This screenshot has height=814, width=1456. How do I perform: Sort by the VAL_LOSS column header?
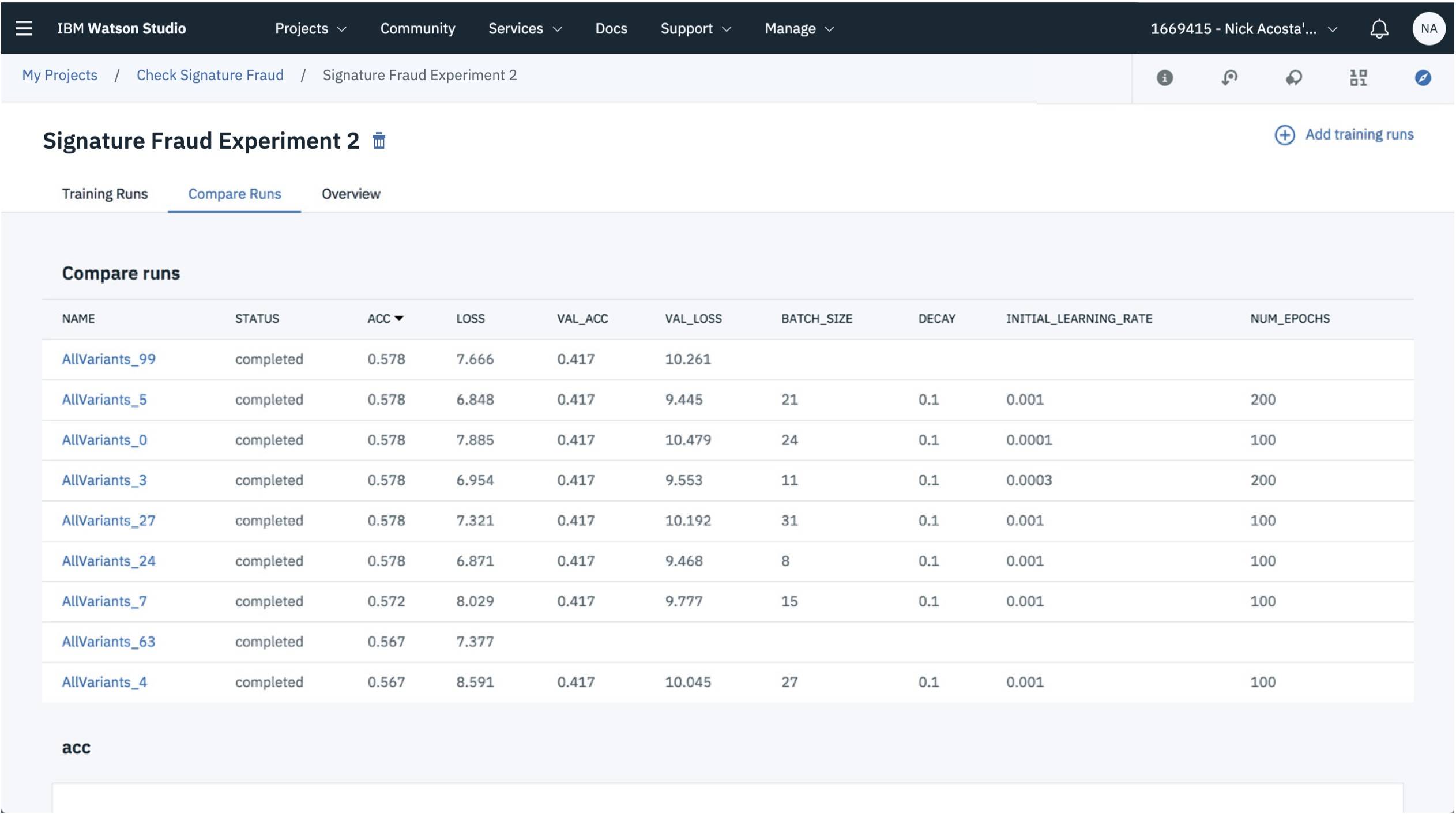(693, 318)
